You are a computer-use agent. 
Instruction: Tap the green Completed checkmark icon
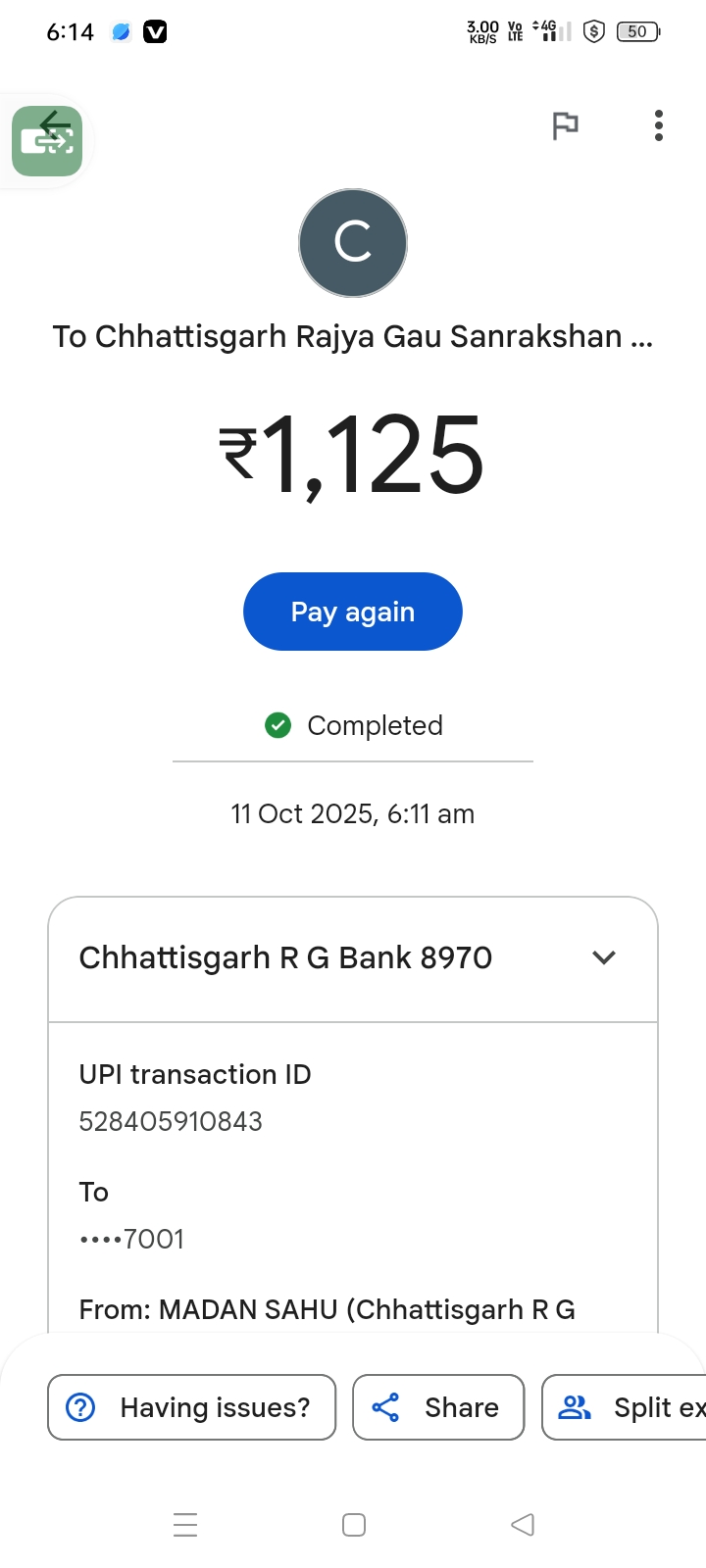[x=278, y=725]
